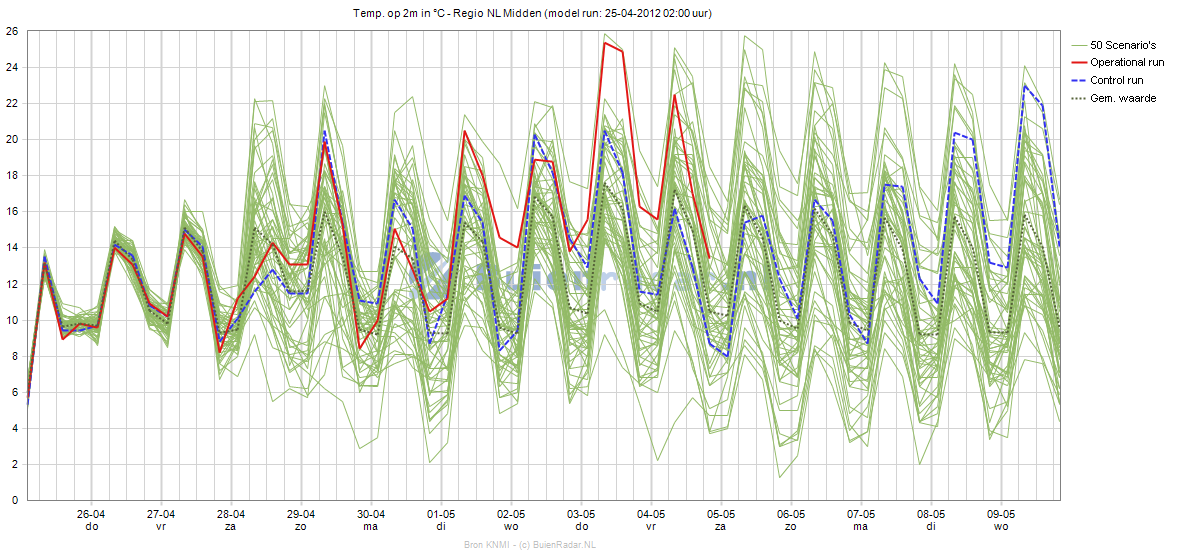Click the x-axis date label 26-04
The image size is (1180, 550).
91,515
